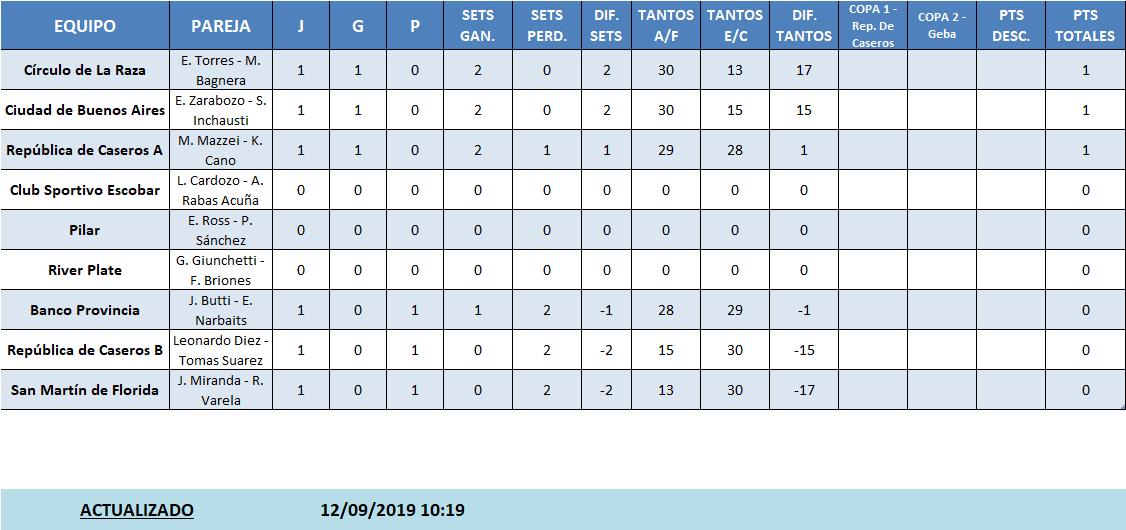Select the República de Caseros A cell

click(x=85, y=150)
